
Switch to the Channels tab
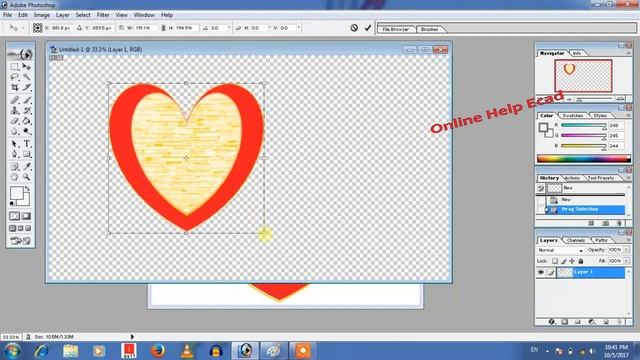coord(576,240)
